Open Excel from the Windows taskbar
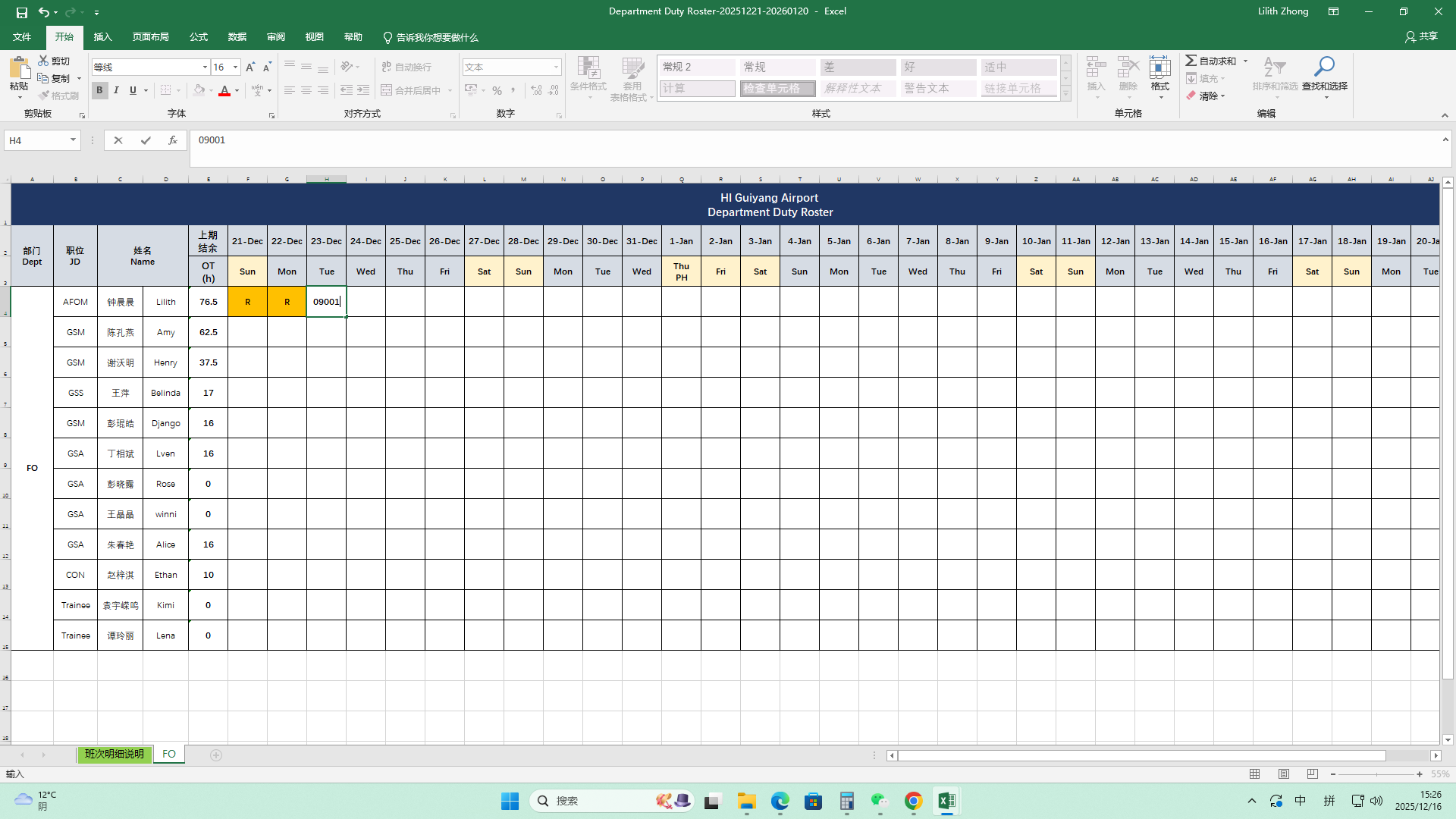The height and width of the screenshot is (819, 1456). (x=946, y=801)
